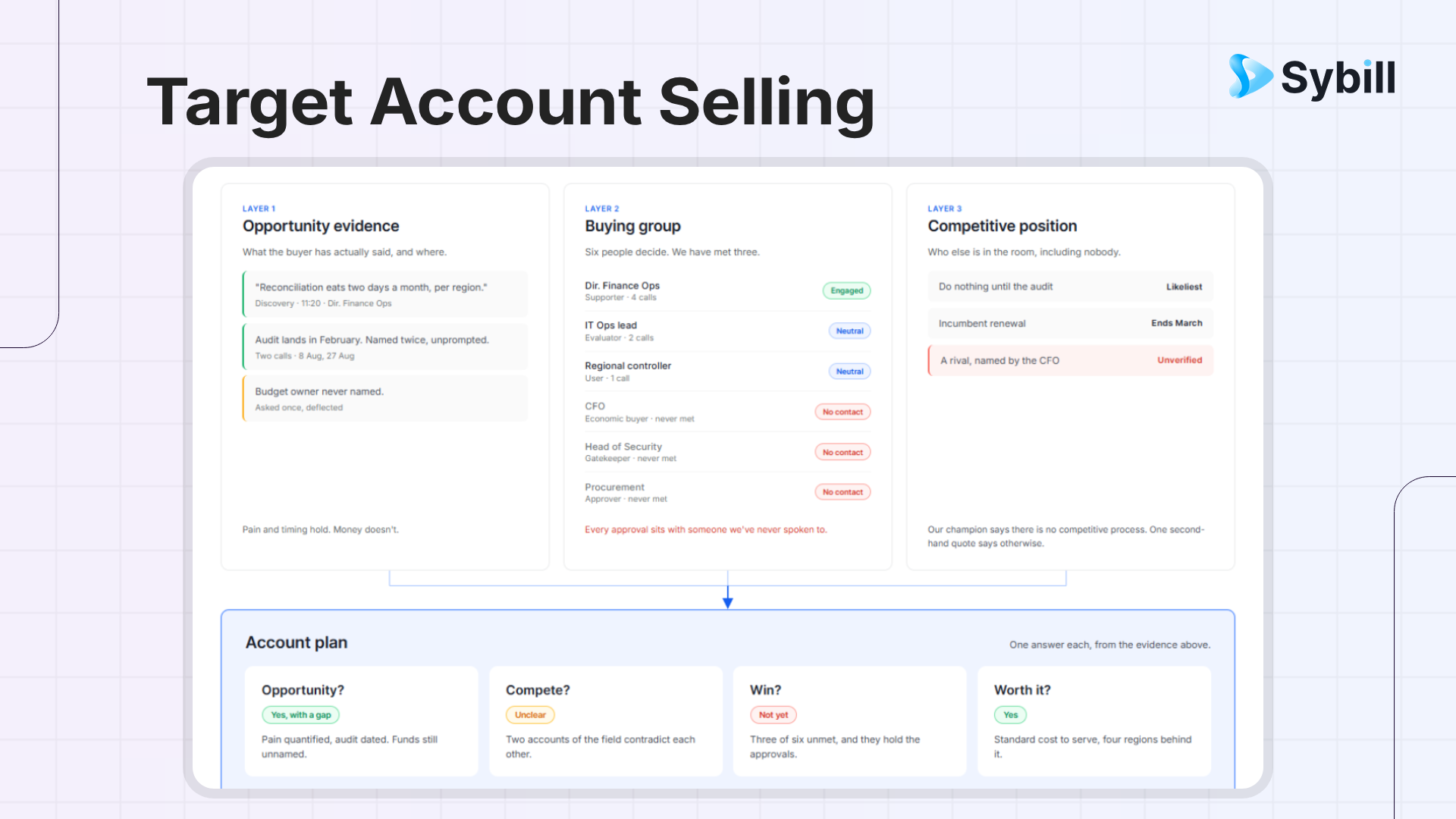Click the "Supporter · 4 calls" detail
The image size is (1456, 819).
[x=620, y=297]
